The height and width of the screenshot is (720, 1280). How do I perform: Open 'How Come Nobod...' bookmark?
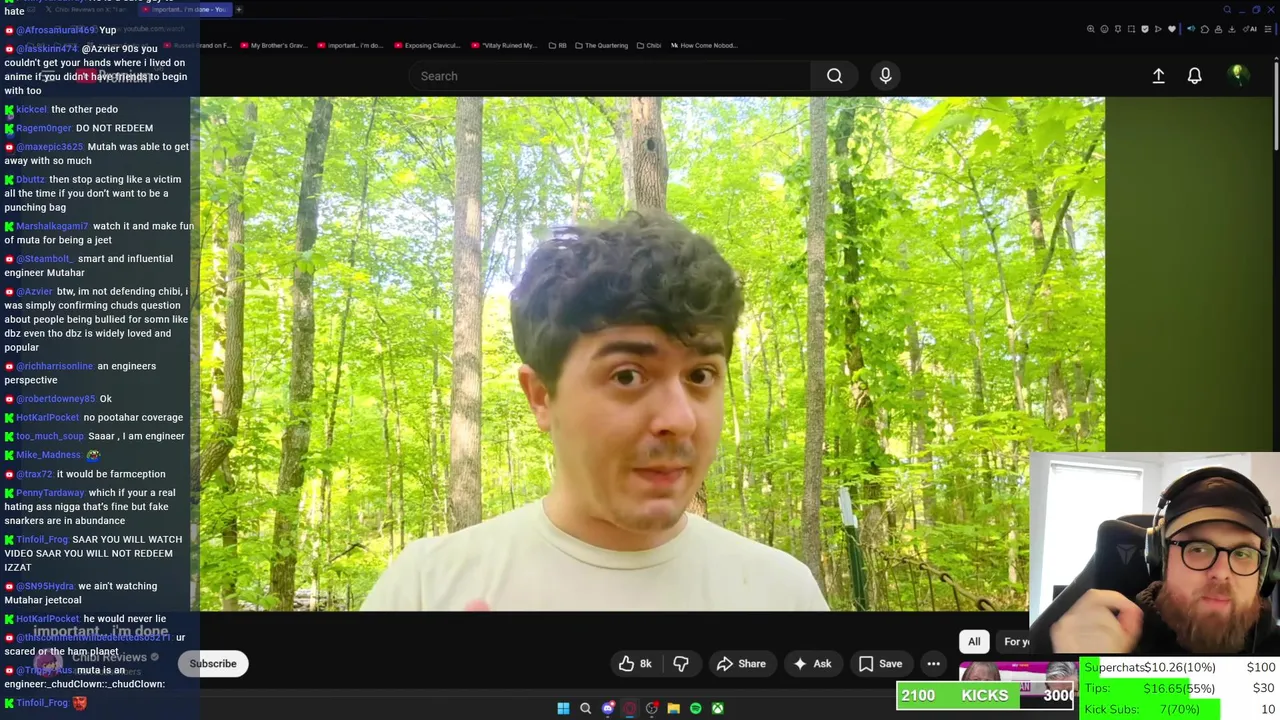click(x=703, y=45)
